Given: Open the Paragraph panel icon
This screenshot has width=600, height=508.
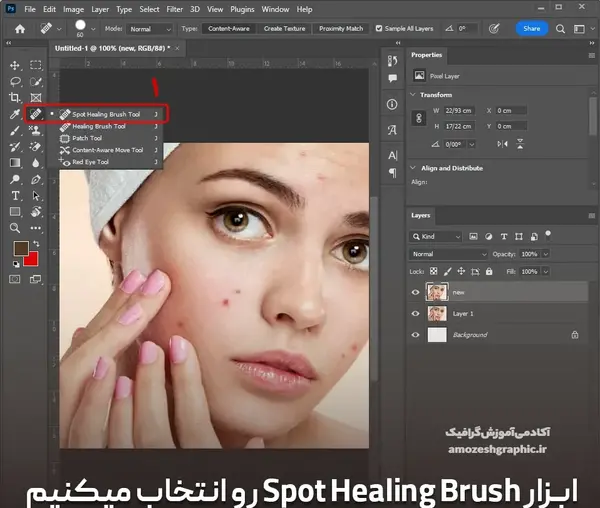Looking at the screenshot, I should (393, 173).
